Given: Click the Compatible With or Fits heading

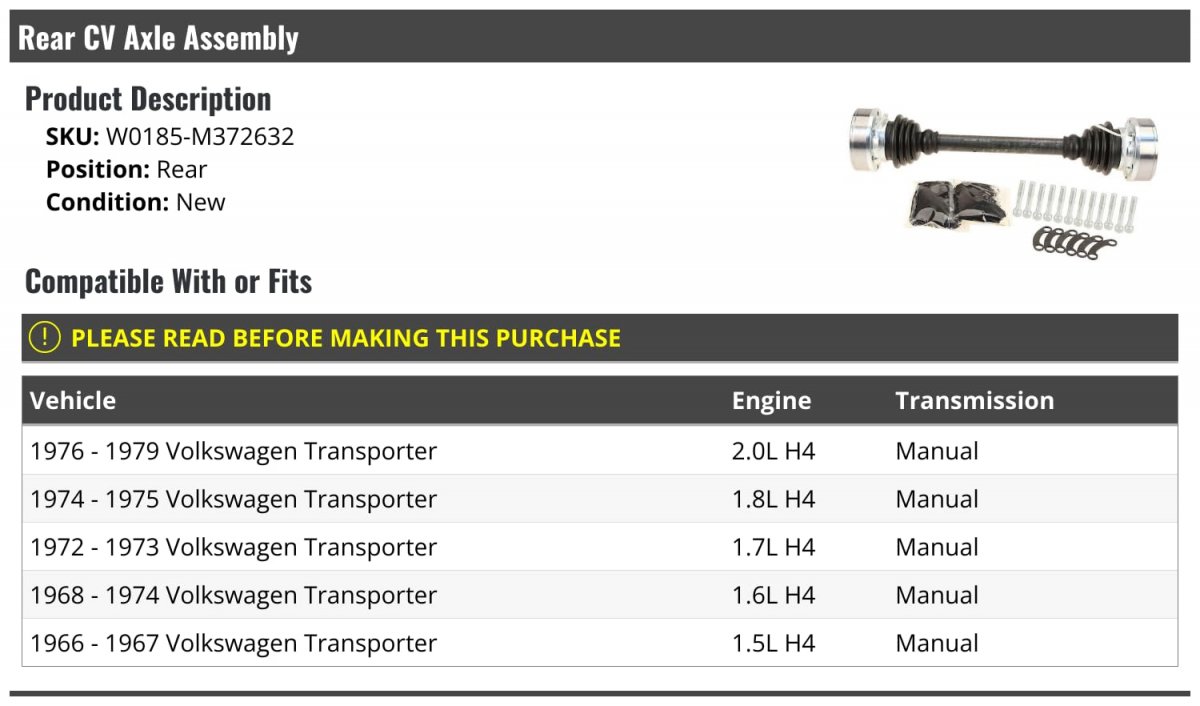Looking at the screenshot, I should 169,282.
